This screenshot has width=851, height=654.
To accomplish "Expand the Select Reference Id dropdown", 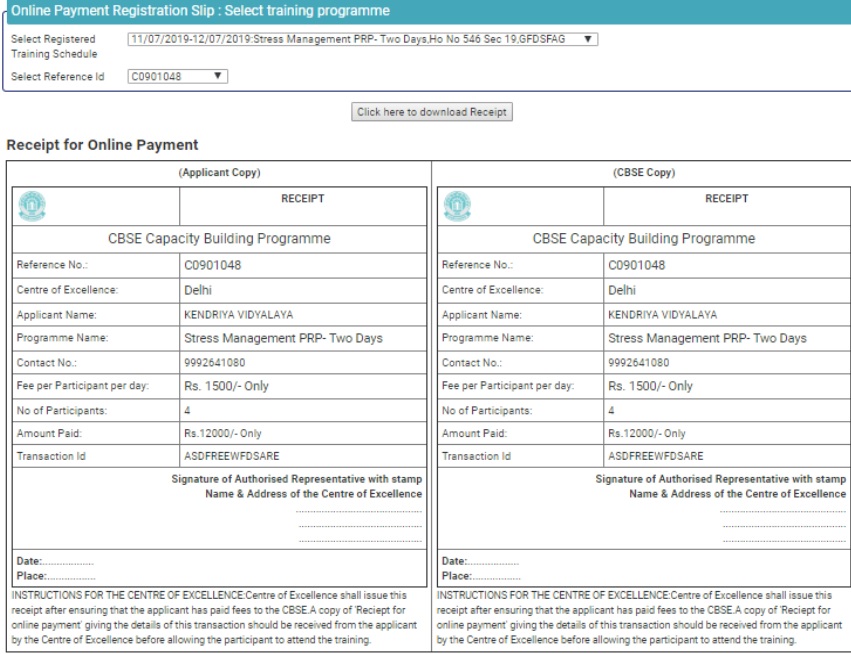I will [x=178, y=76].
